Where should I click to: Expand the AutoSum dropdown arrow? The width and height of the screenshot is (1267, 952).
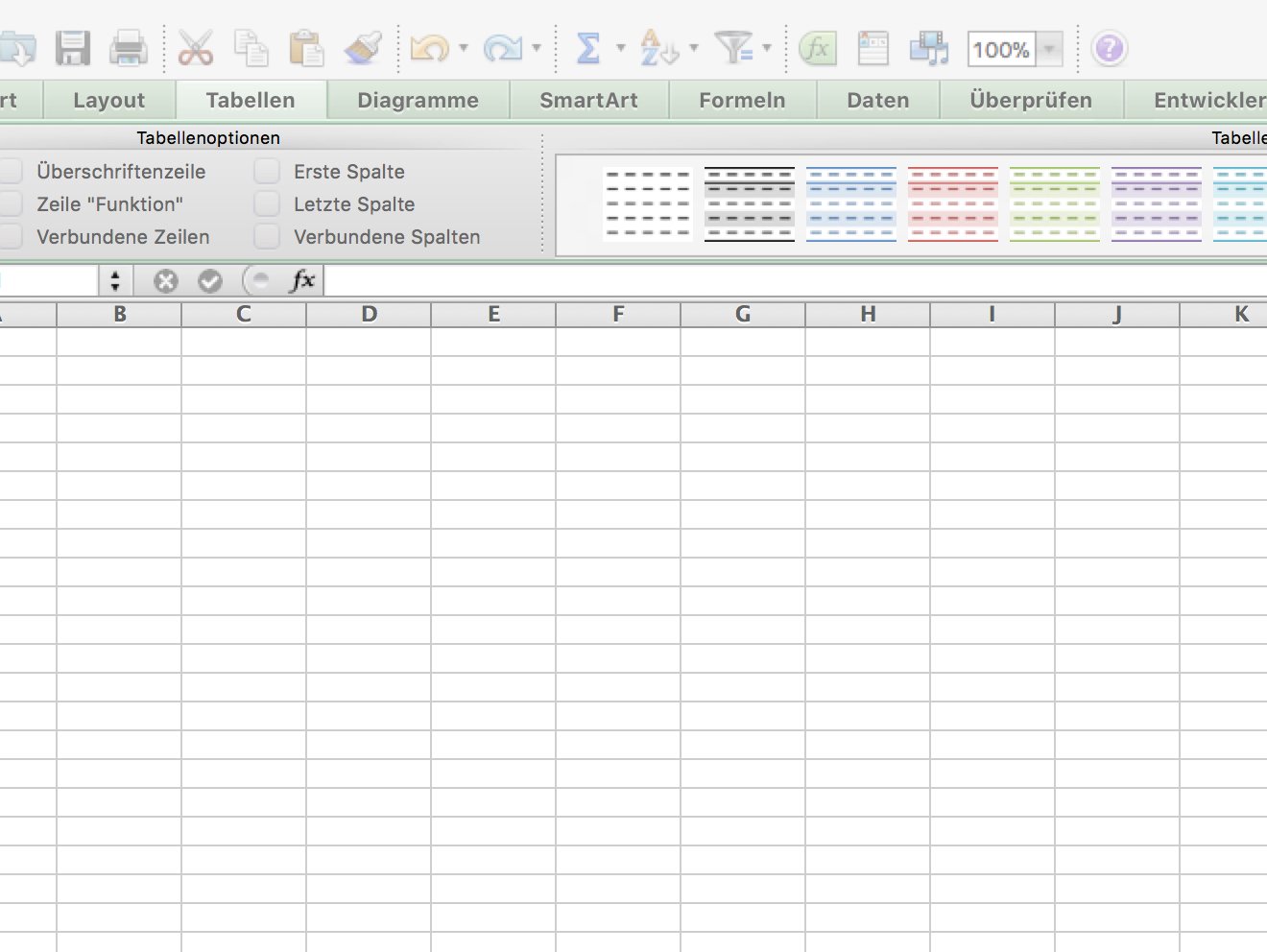pos(621,48)
